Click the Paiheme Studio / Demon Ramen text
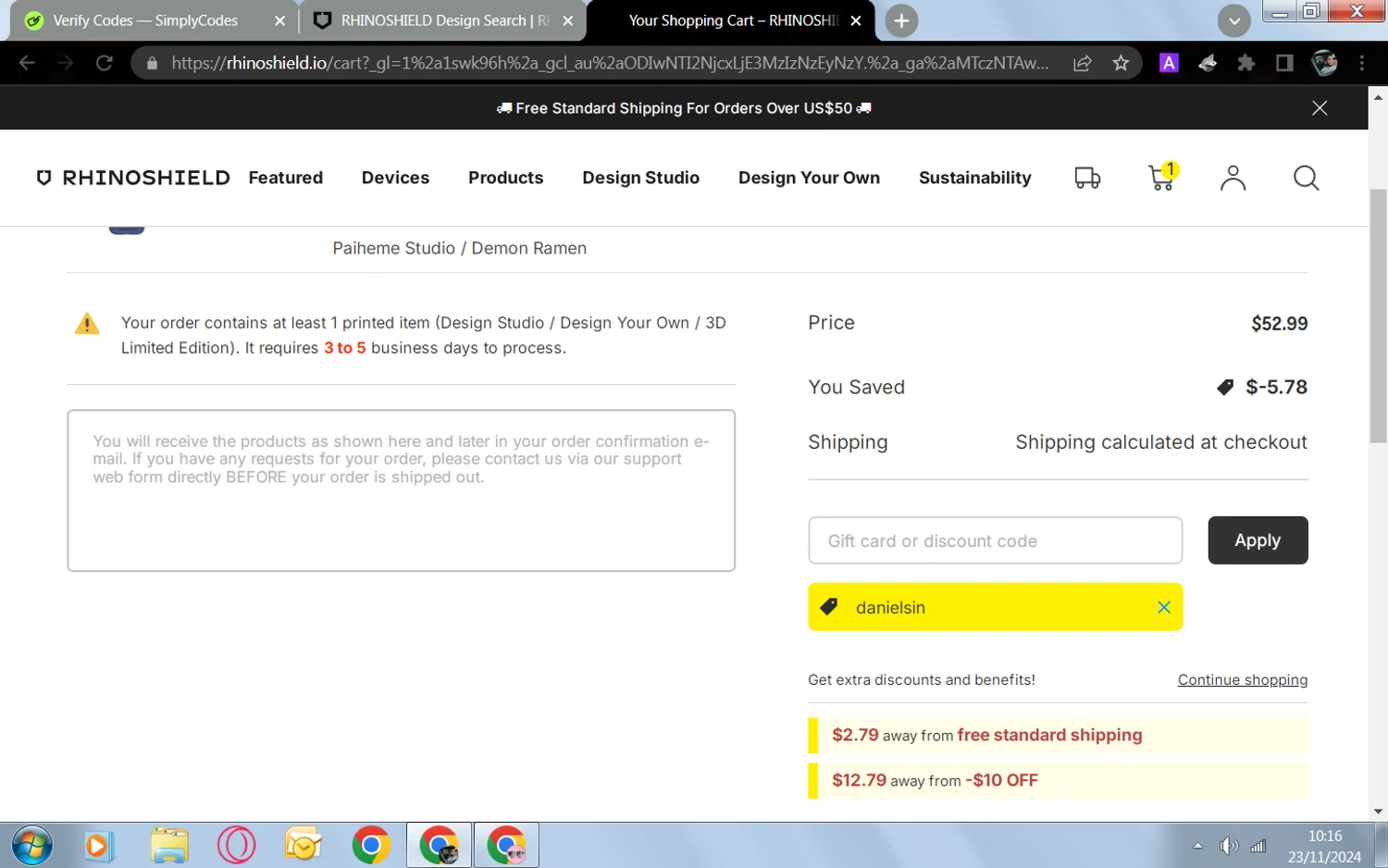Viewport: 1388px width, 868px height. [459, 248]
